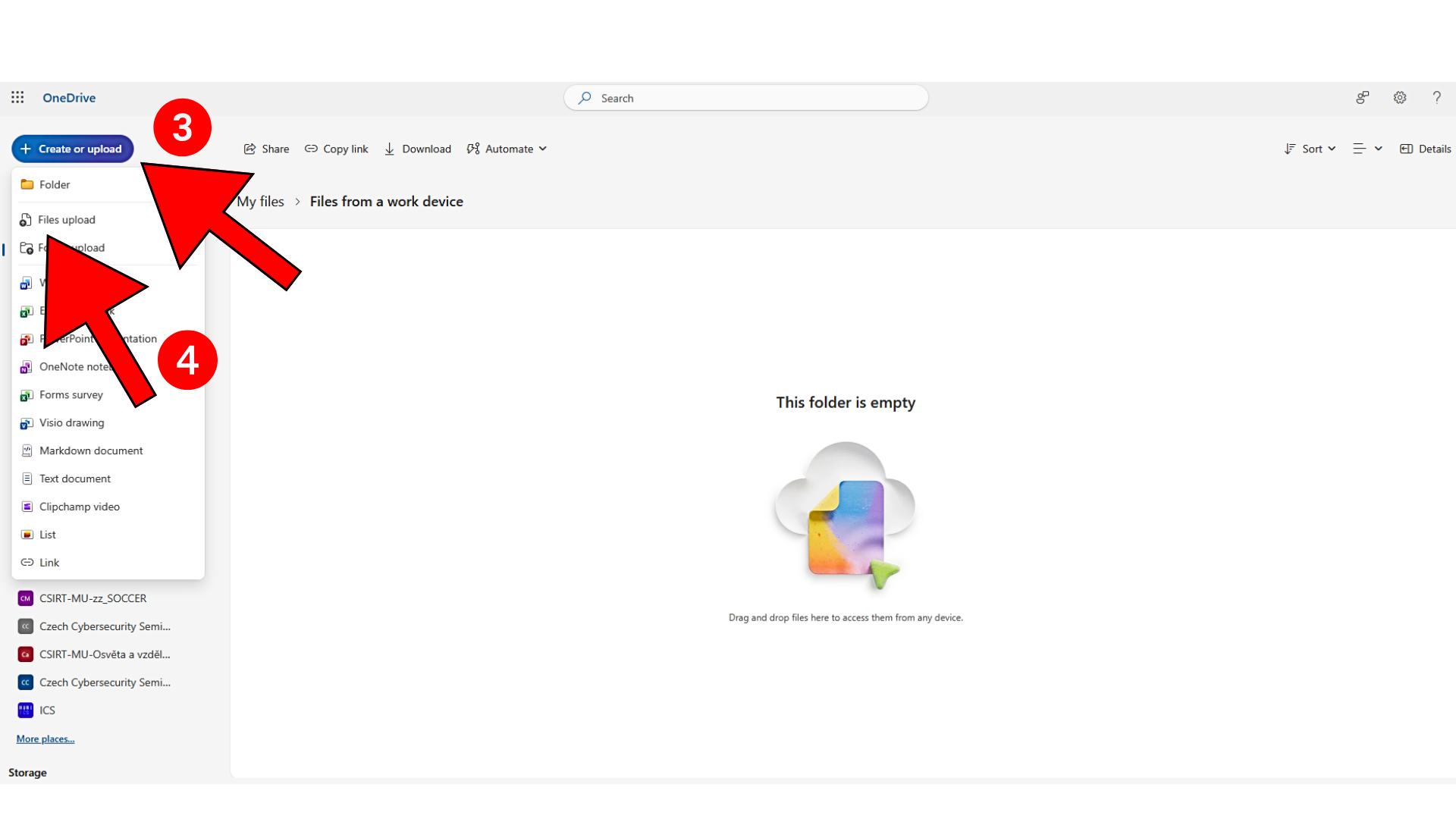Click Files from a work device breadcrumb
Image resolution: width=1456 pixels, height=819 pixels.
coord(387,202)
